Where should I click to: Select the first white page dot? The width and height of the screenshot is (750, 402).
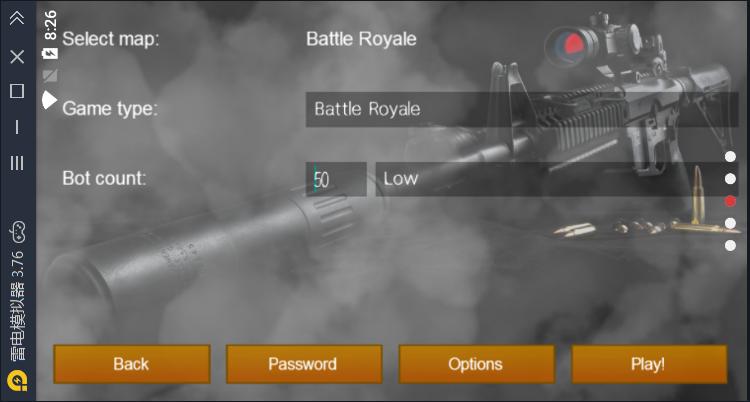click(730, 156)
